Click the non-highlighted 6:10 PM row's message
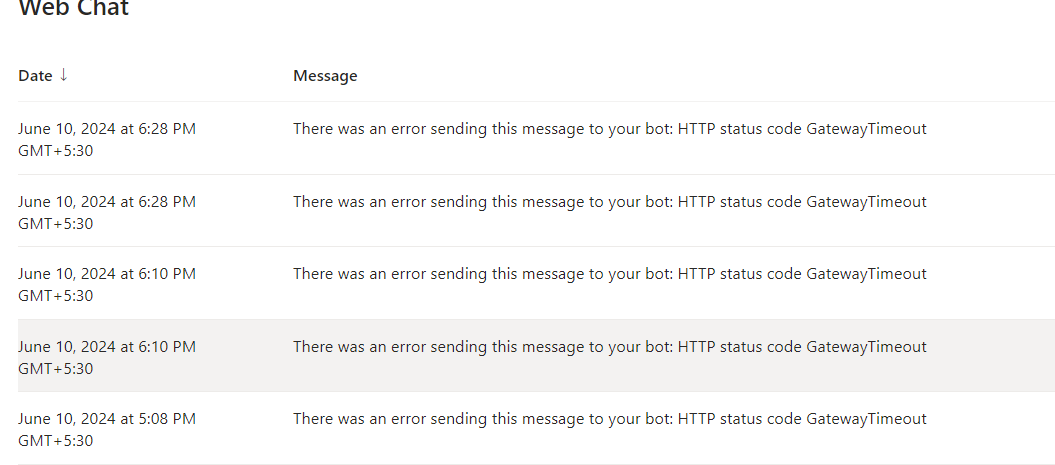Image resolution: width=1055 pixels, height=465 pixels. [609, 273]
